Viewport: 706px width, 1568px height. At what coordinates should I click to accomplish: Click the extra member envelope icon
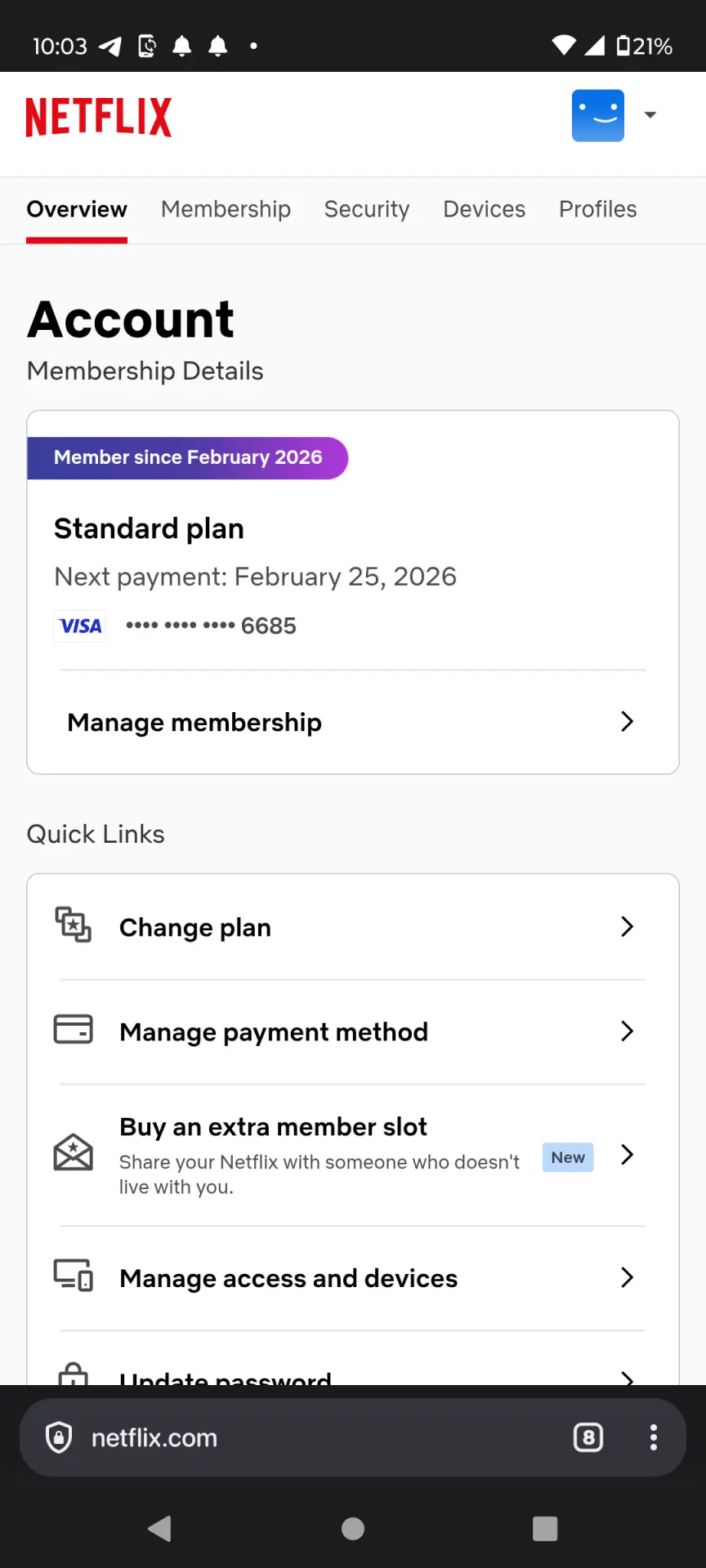(x=74, y=1152)
